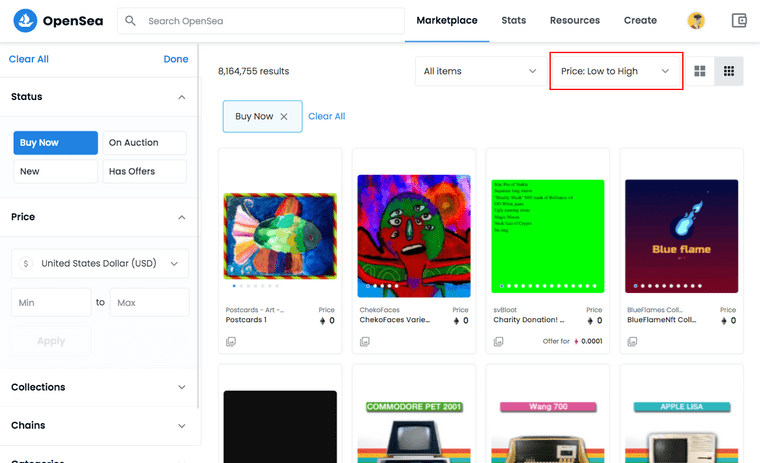Focus the Min price field
The image size is (760, 463).
tap(51, 303)
